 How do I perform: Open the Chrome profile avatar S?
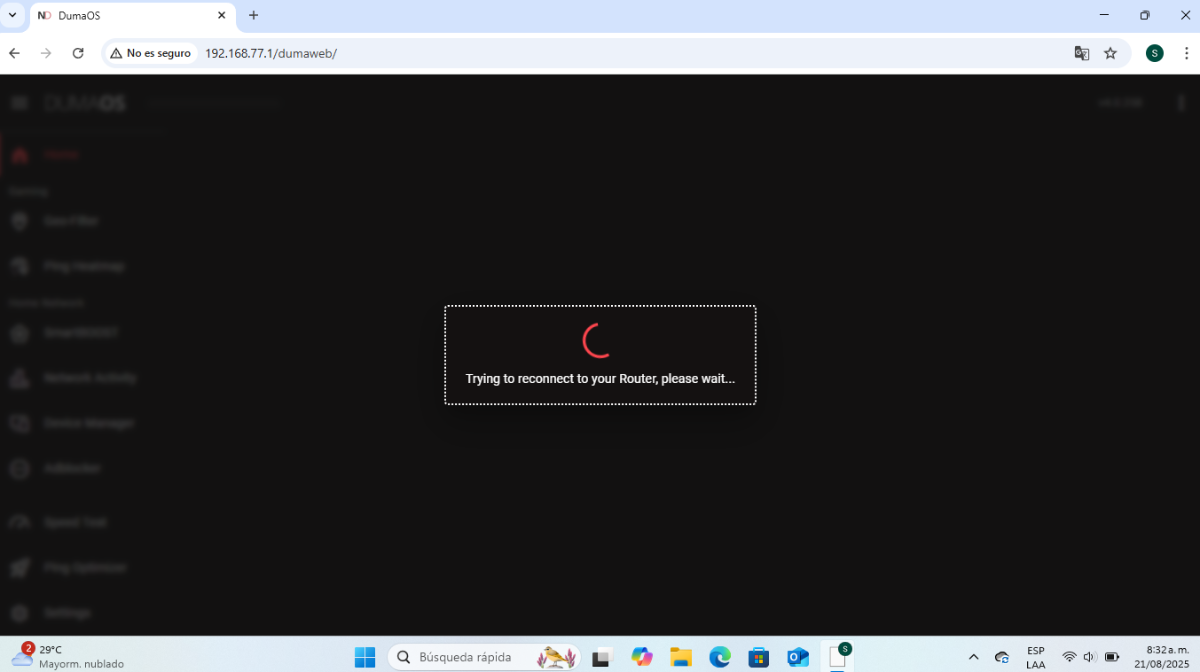(1155, 53)
